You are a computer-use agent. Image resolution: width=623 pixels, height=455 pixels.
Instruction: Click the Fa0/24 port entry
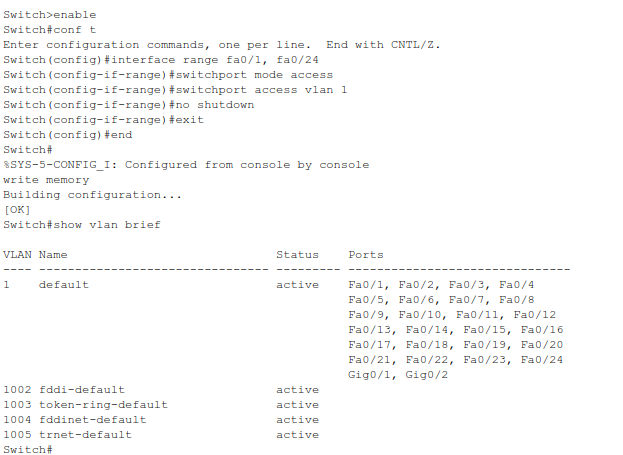tap(542, 360)
